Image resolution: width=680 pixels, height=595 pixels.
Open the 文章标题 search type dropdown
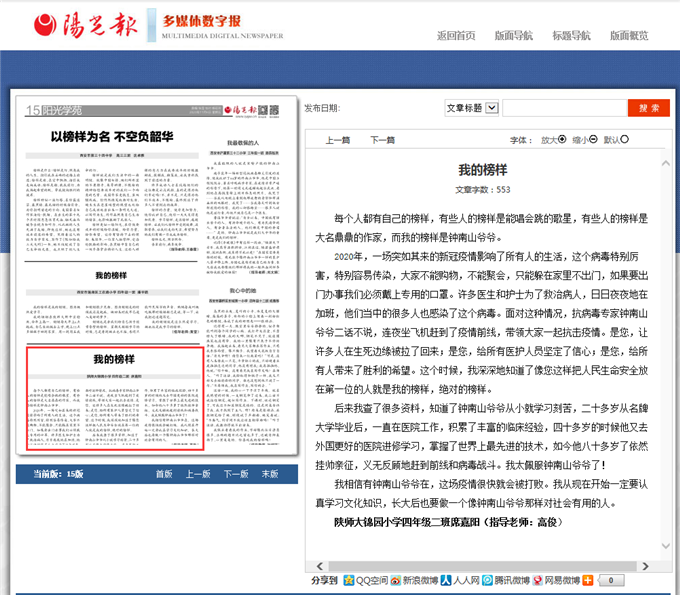472,108
